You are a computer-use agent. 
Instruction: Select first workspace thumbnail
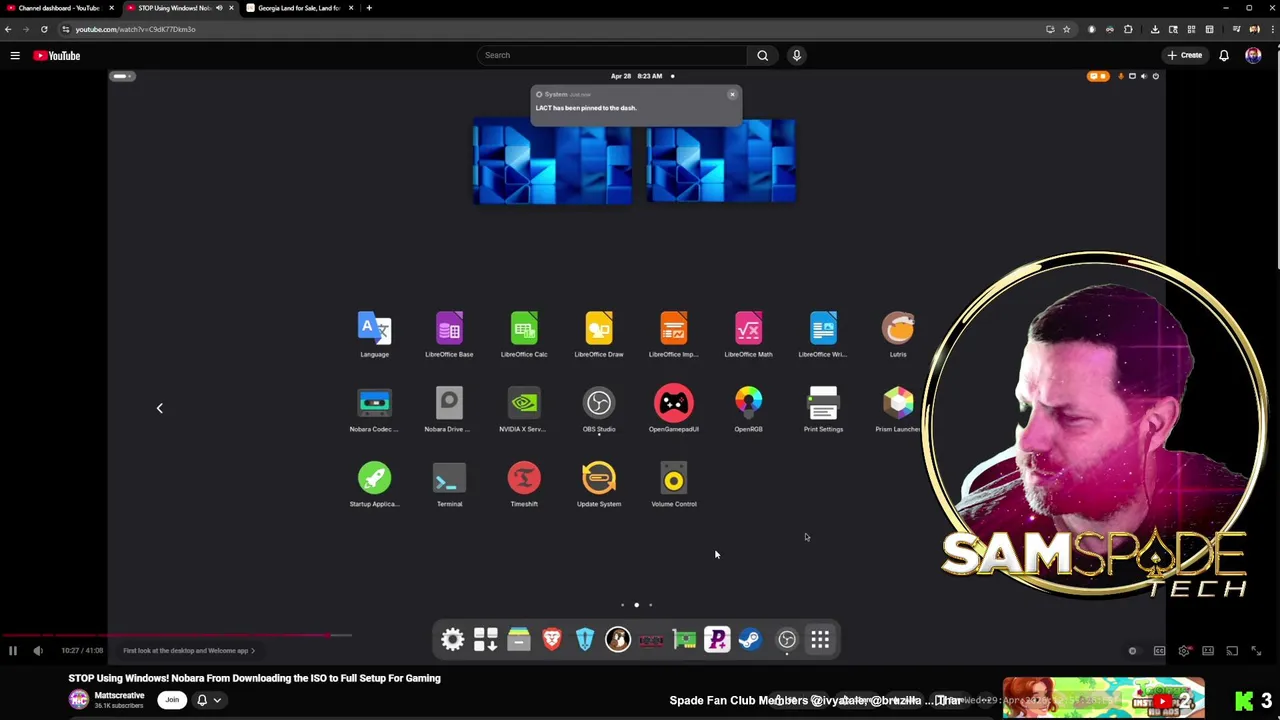[552, 161]
